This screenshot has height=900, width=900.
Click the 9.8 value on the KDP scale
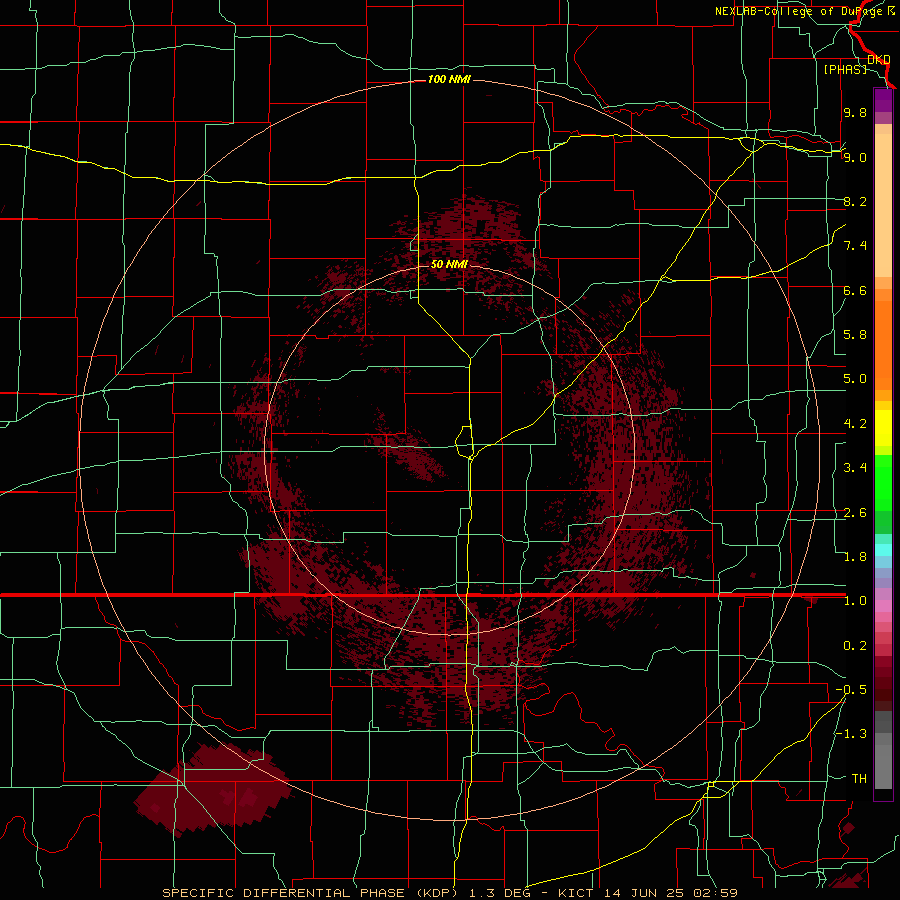(x=855, y=112)
